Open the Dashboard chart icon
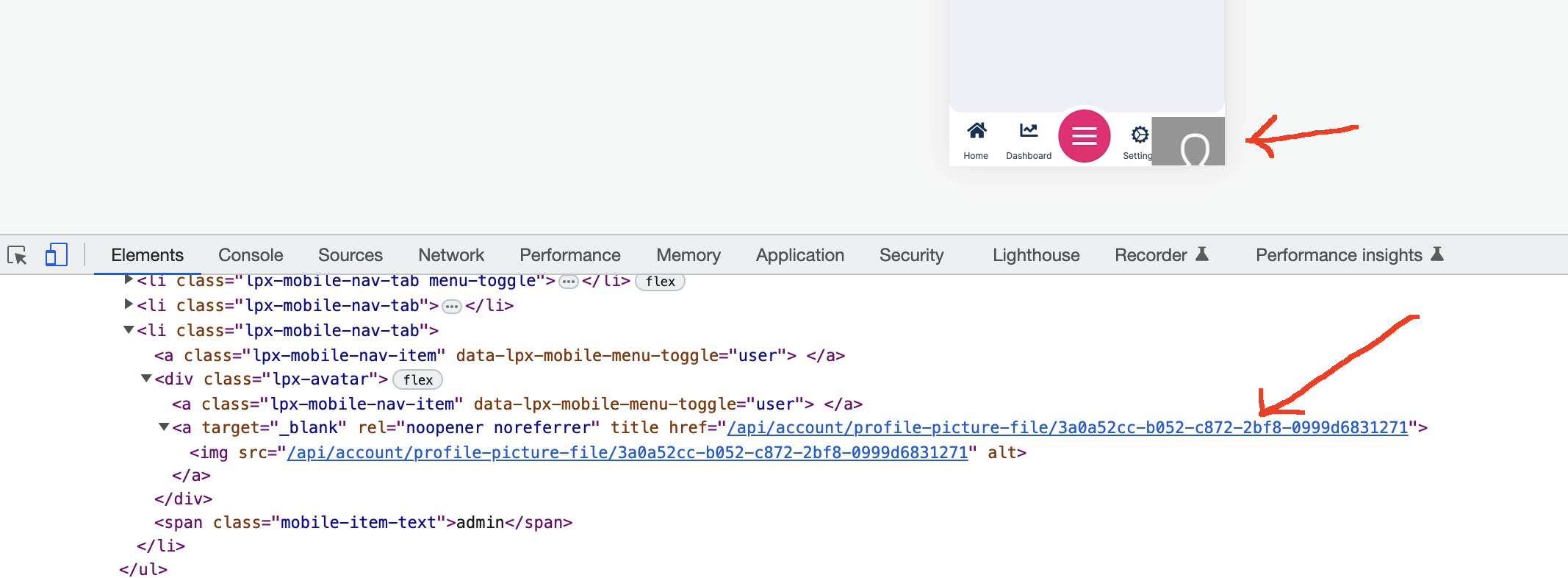1568x578 pixels. click(x=1028, y=132)
